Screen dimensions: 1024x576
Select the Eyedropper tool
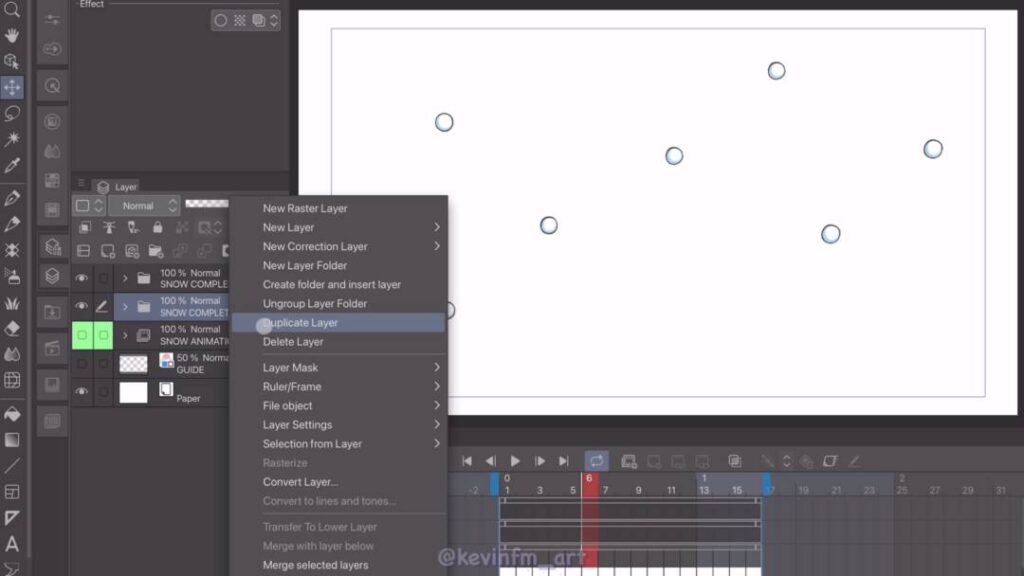pyautogui.click(x=12, y=165)
